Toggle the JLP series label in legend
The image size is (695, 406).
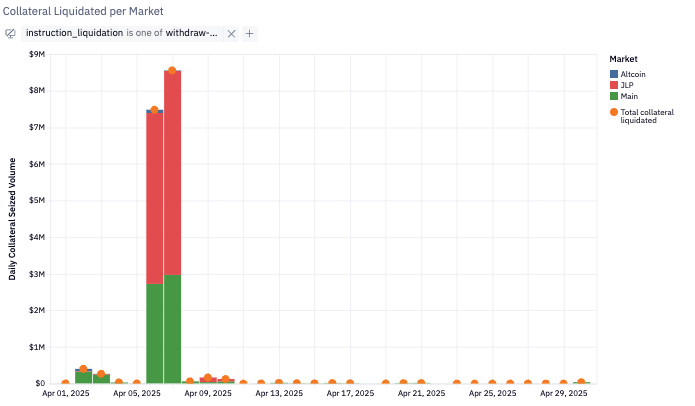point(628,85)
